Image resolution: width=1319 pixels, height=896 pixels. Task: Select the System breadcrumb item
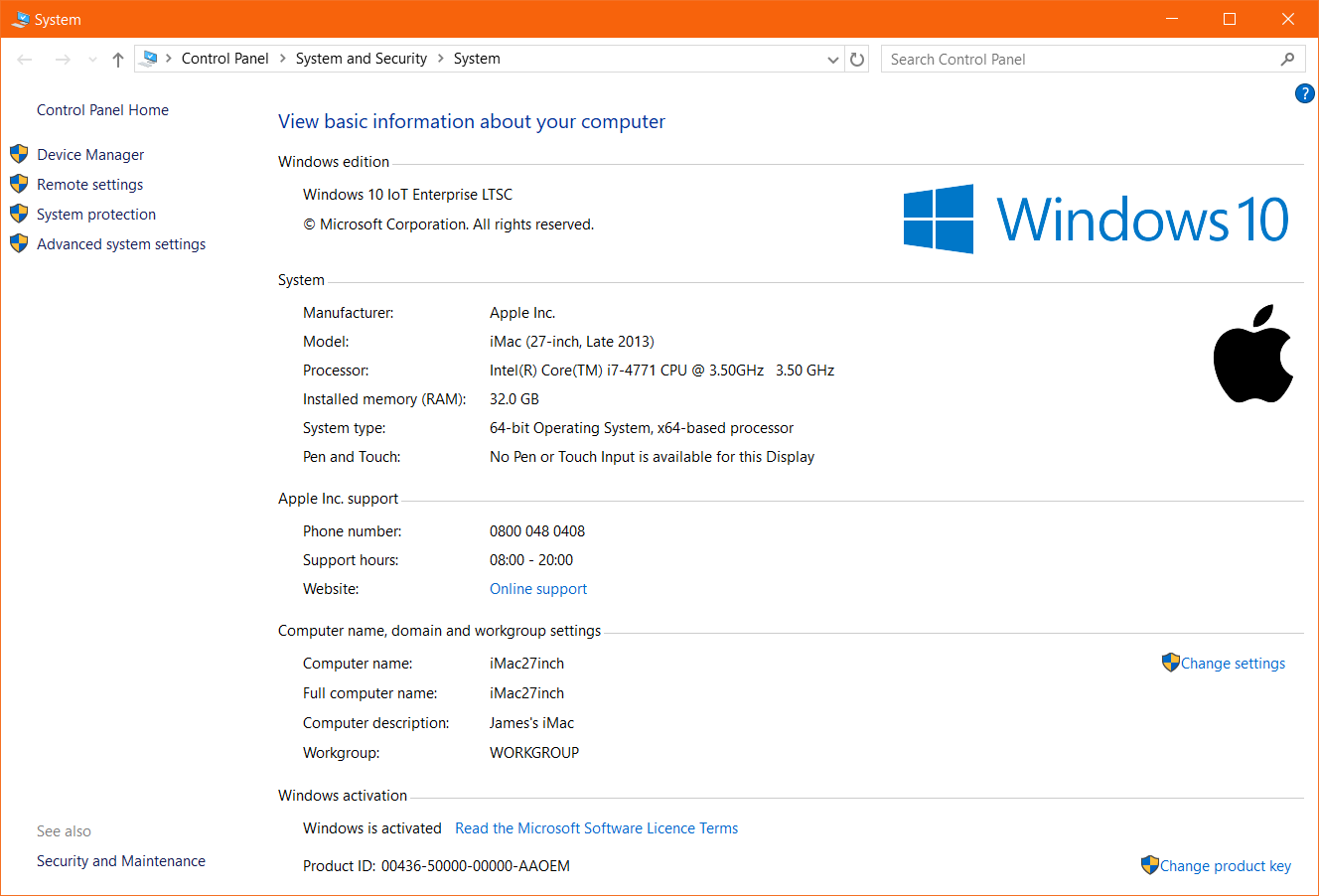pyautogui.click(x=477, y=59)
